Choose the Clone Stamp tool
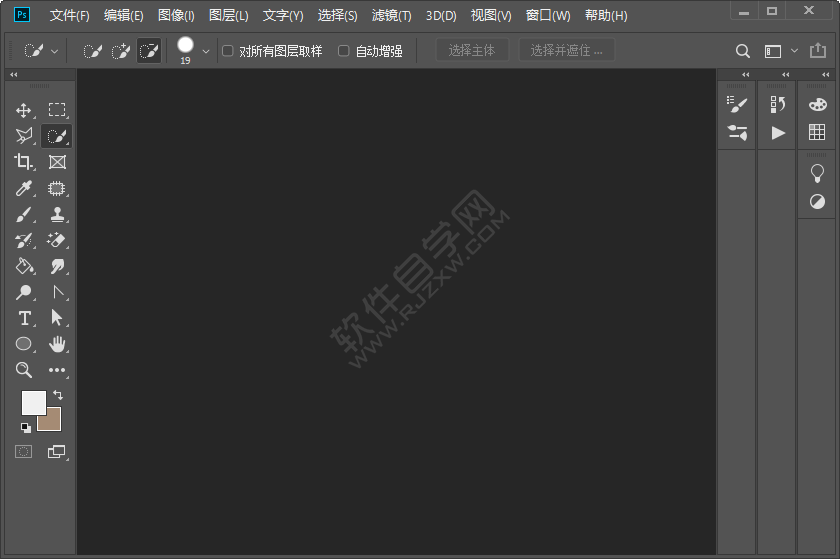The image size is (840, 559). point(57,214)
